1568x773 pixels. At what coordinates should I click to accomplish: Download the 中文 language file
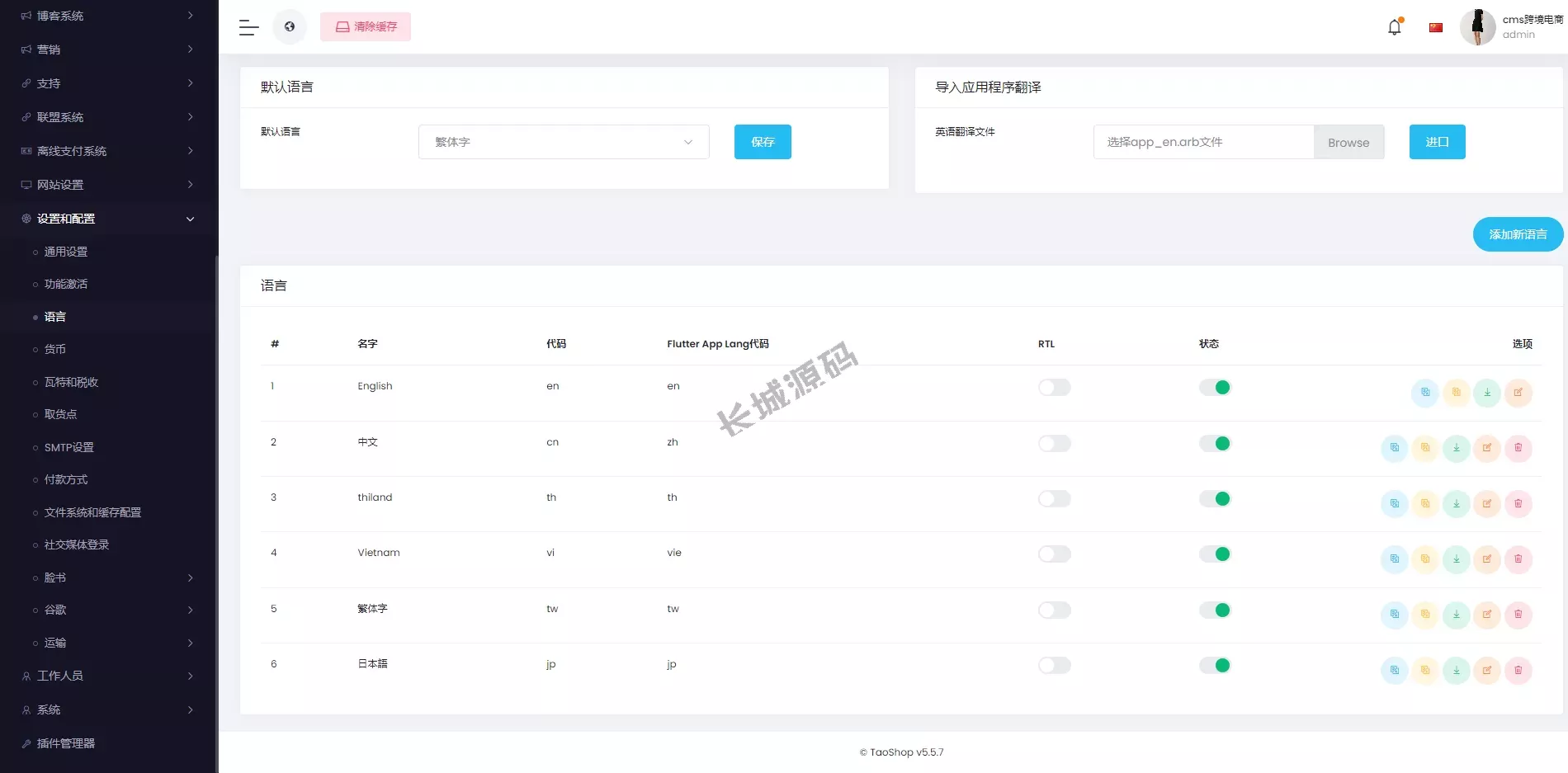point(1457,448)
